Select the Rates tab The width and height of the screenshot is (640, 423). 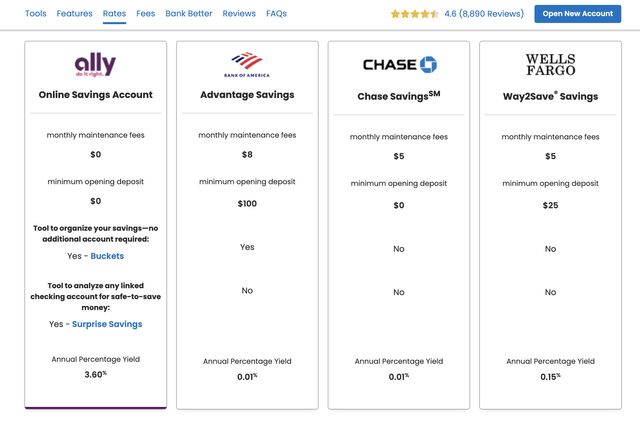pyautogui.click(x=114, y=14)
